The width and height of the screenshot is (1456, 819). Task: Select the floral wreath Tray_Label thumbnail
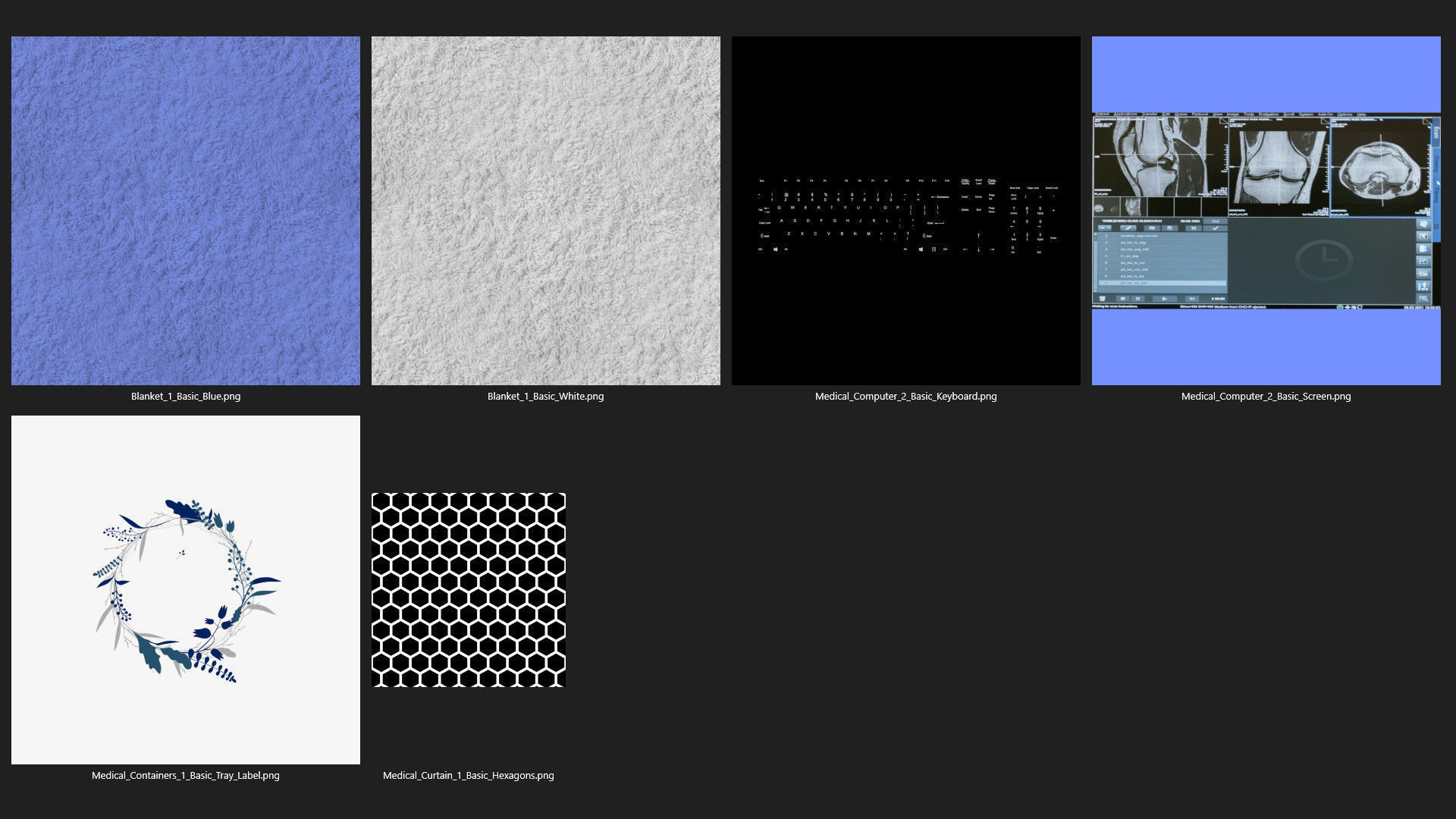tap(186, 589)
